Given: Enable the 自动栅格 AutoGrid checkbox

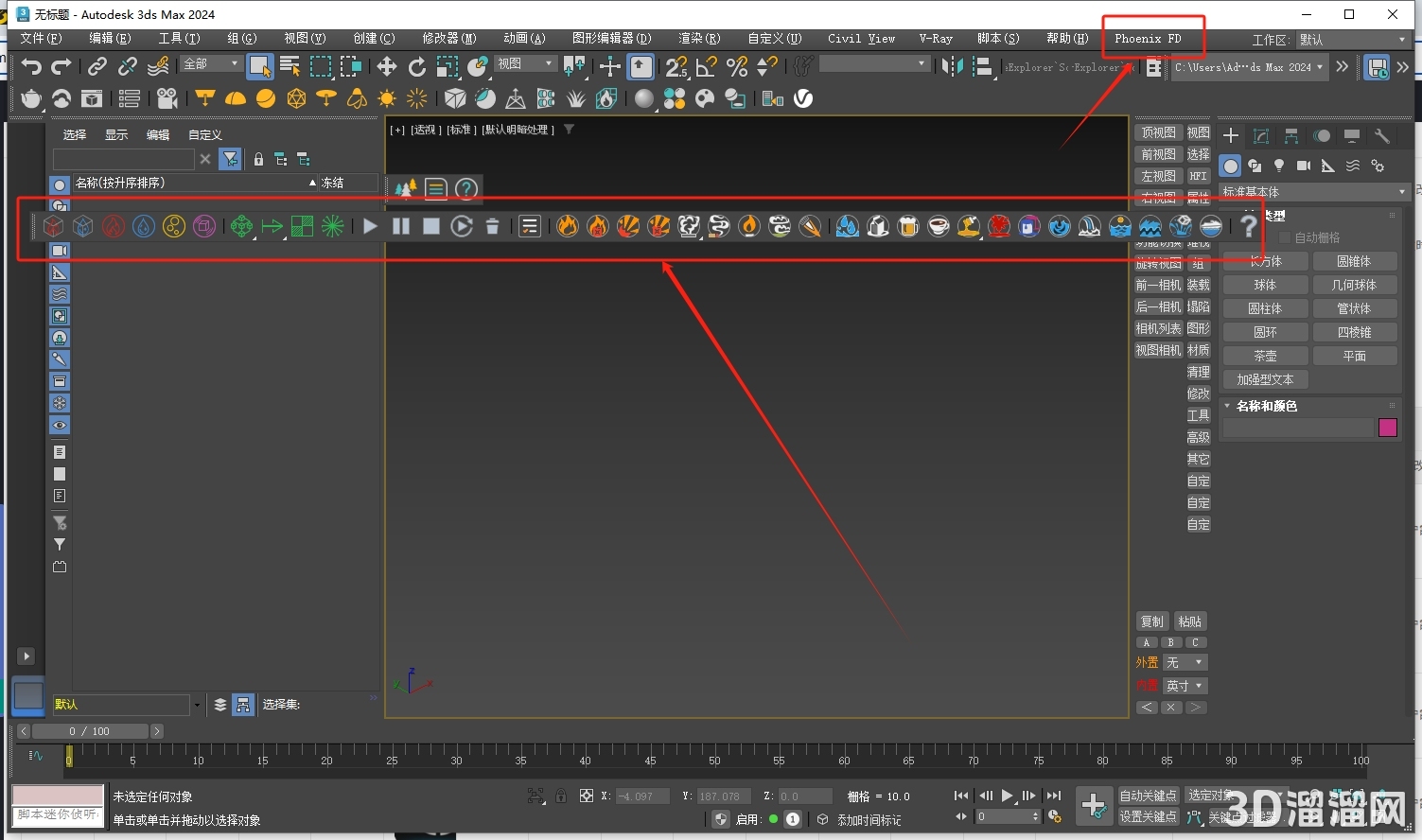Looking at the screenshot, I should point(1285,236).
